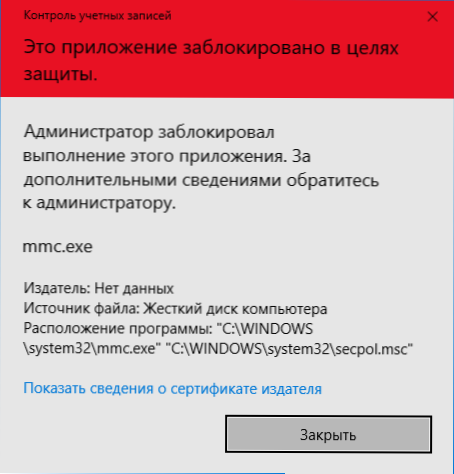Click the Издатель label

pyautogui.click(x=57, y=288)
